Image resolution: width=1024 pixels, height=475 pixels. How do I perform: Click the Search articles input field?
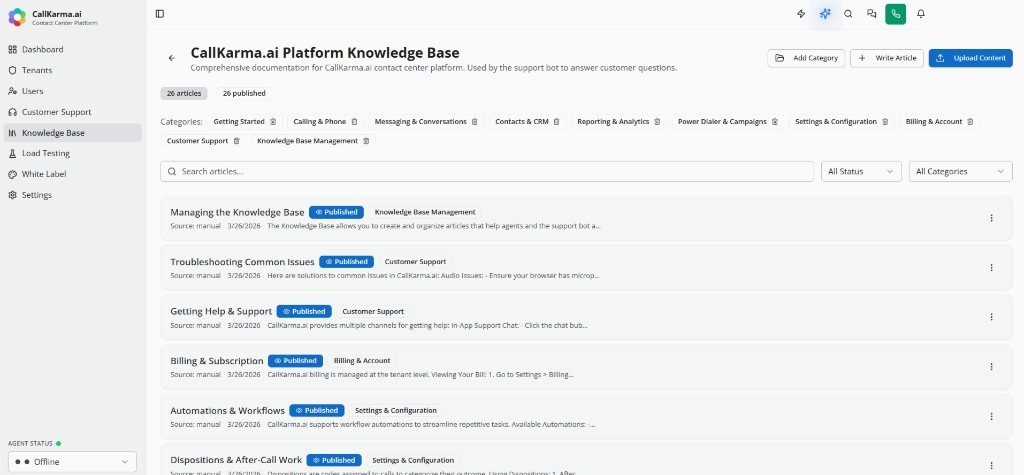[x=487, y=171]
